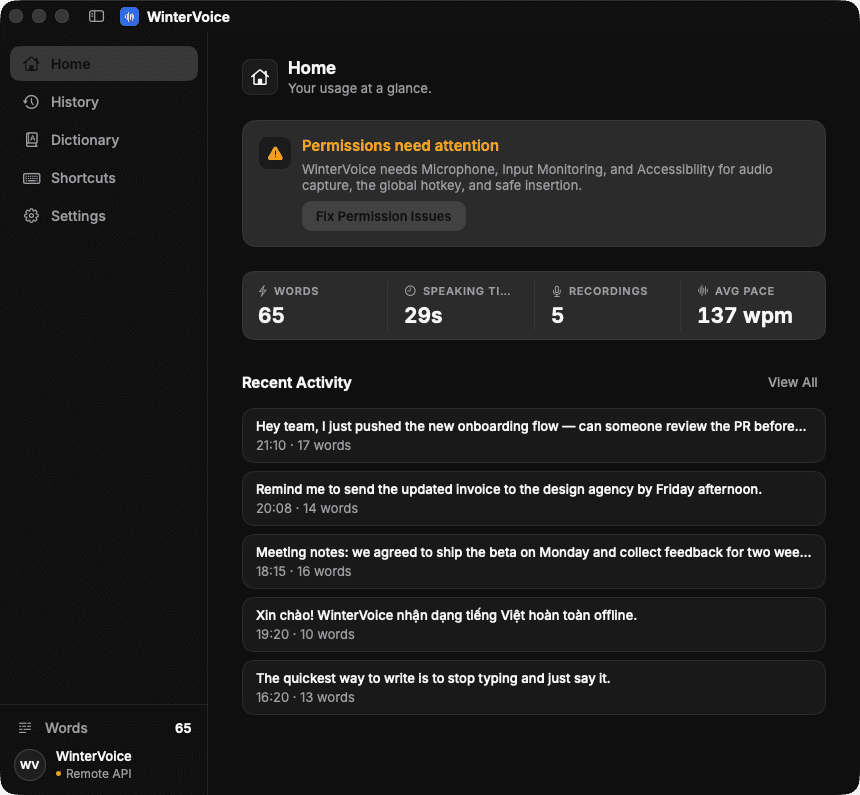Click the WV profile avatar

point(30,765)
